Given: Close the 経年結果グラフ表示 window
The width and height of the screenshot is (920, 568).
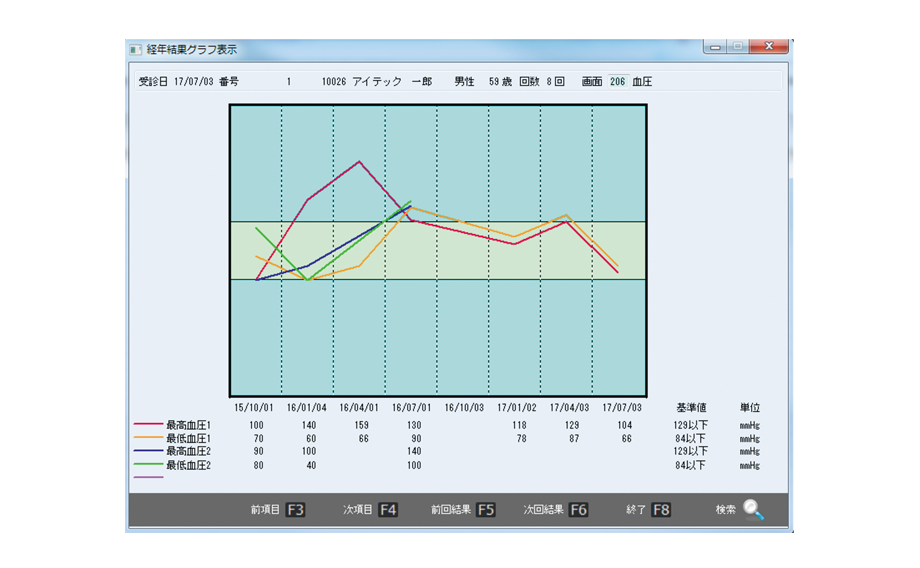Looking at the screenshot, I should [x=768, y=47].
